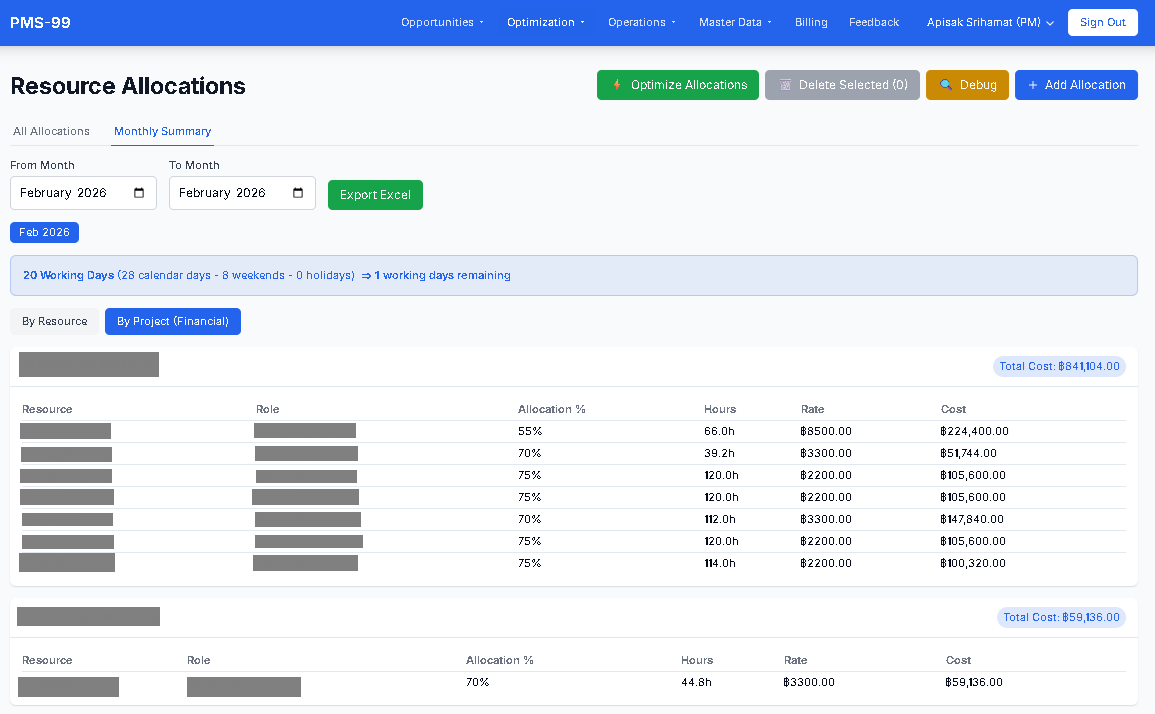The width and height of the screenshot is (1155, 714).
Task: Click the Total Cost ฿841,104.00 badge
Action: click(1059, 366)
